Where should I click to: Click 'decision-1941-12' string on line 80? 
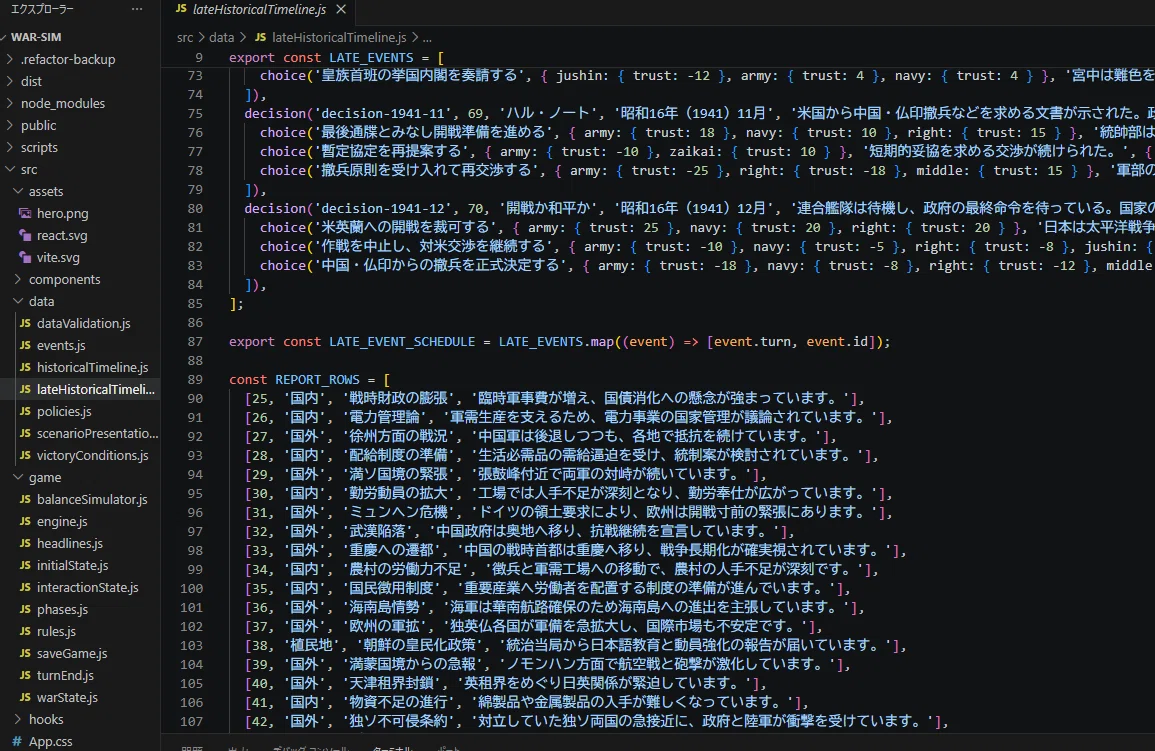tap(383, 208)
